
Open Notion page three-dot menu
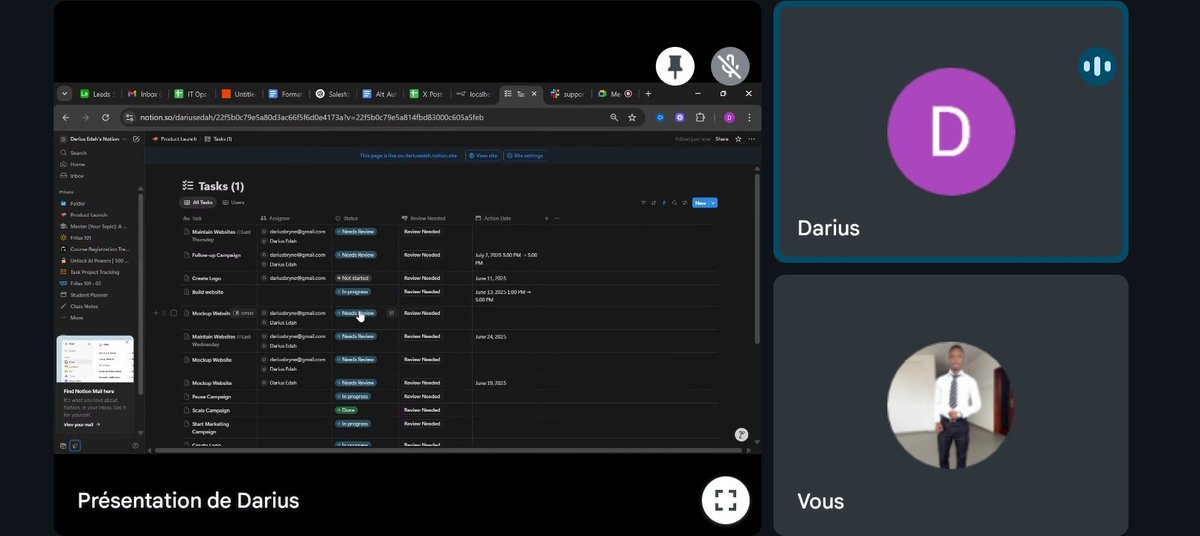[750, 139]
